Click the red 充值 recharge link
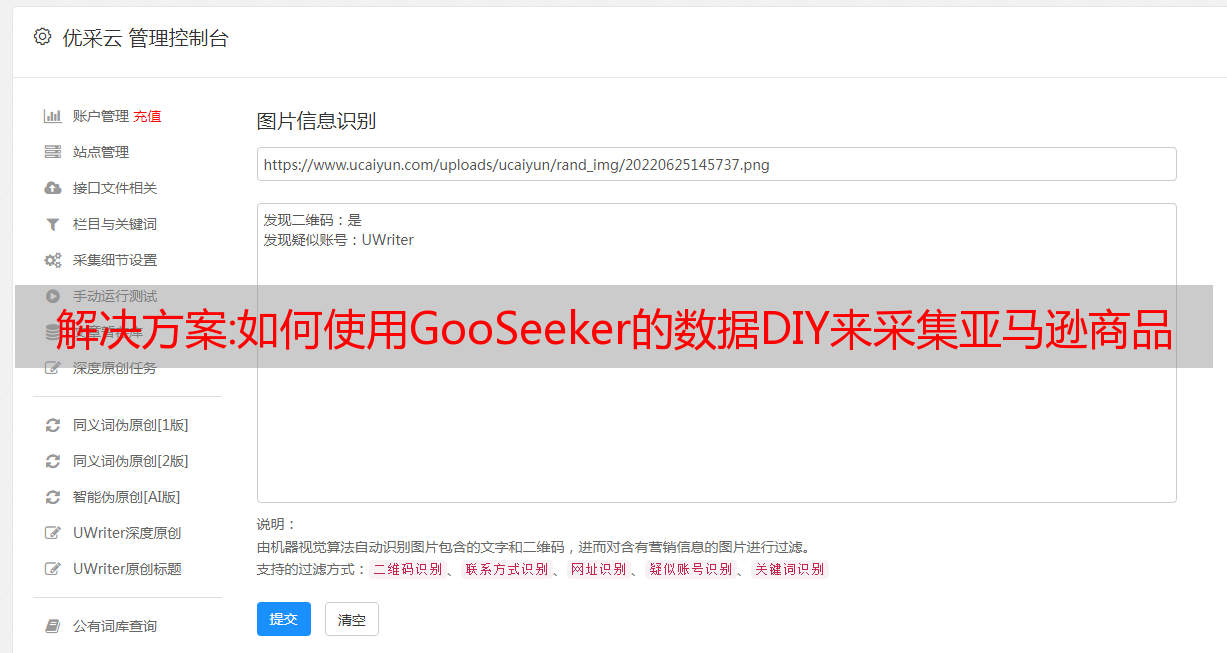1227x653 pixels. click(147, 116)
